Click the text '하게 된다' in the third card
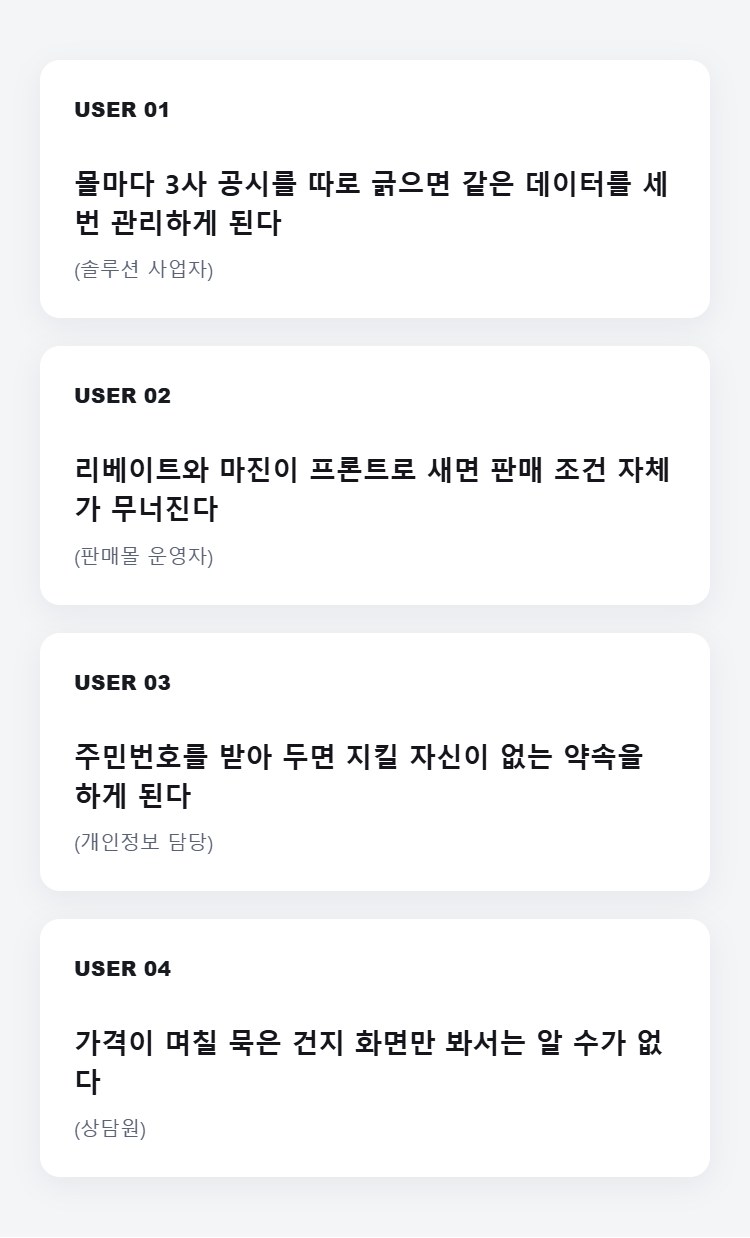The height and width of the screenshot is (1238, 750). [132, 796]
